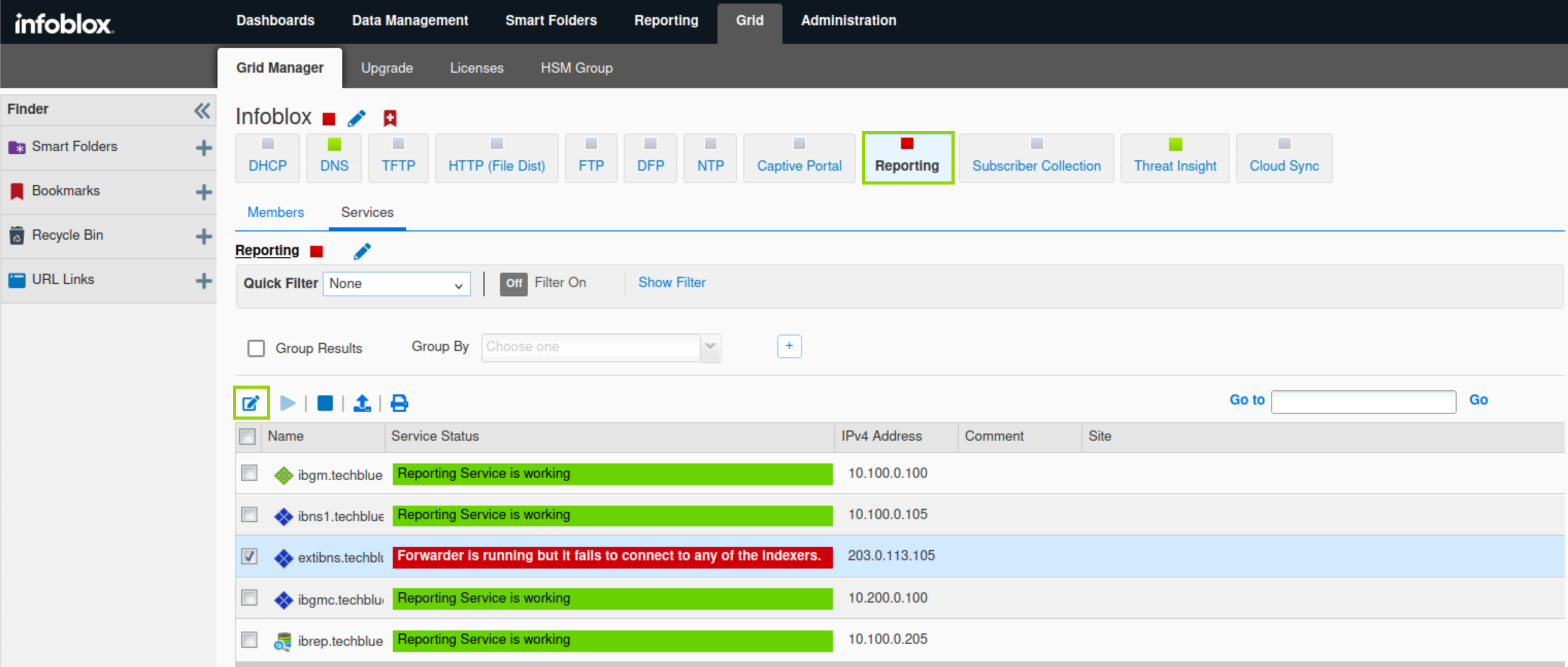The image size is (1568, 667).
Task: Add a new Smart Folder with plus
Action: 204,148
